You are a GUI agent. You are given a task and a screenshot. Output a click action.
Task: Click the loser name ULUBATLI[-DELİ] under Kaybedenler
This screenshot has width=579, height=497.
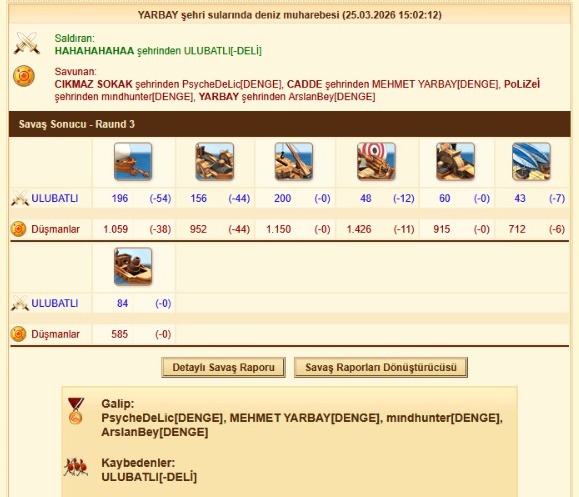tap(149, 477)
